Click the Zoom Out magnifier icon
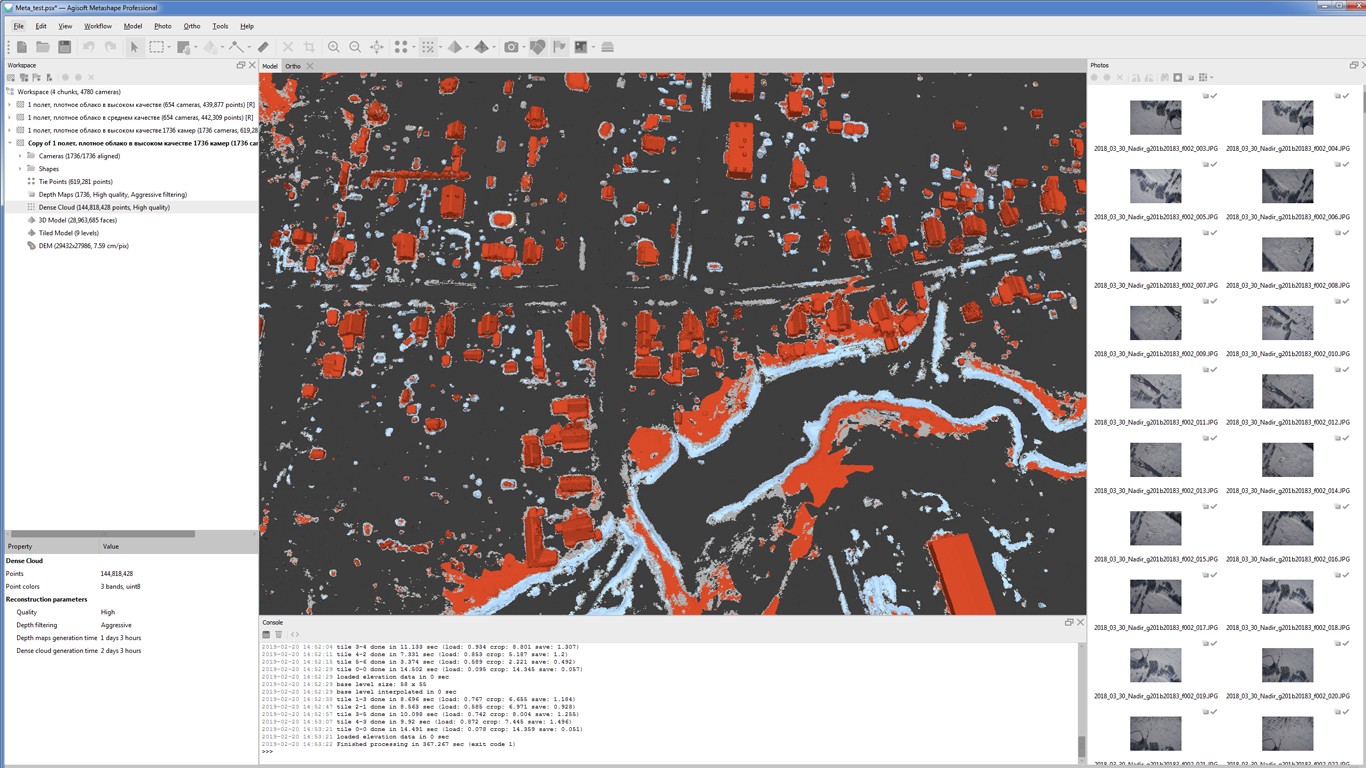The height and width of the screenshot is (768, 1366). pos(355,47)
